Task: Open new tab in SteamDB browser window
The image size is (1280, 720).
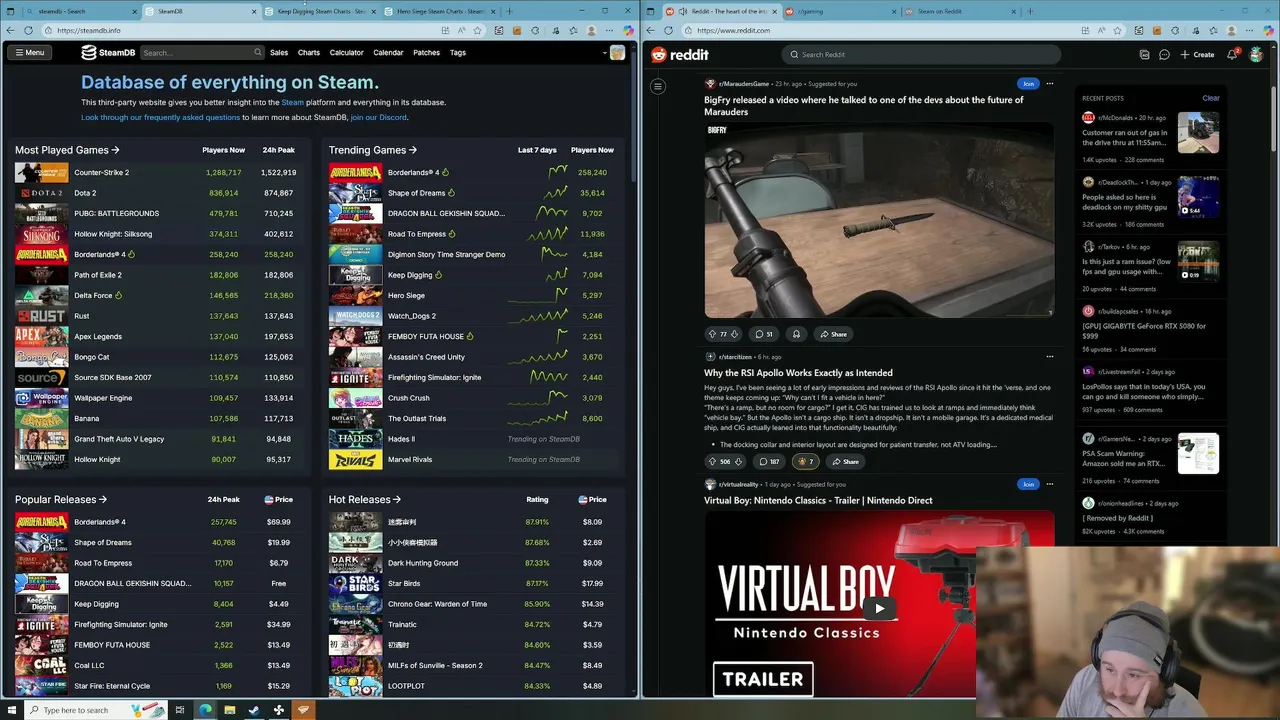Action: [510, 11]
